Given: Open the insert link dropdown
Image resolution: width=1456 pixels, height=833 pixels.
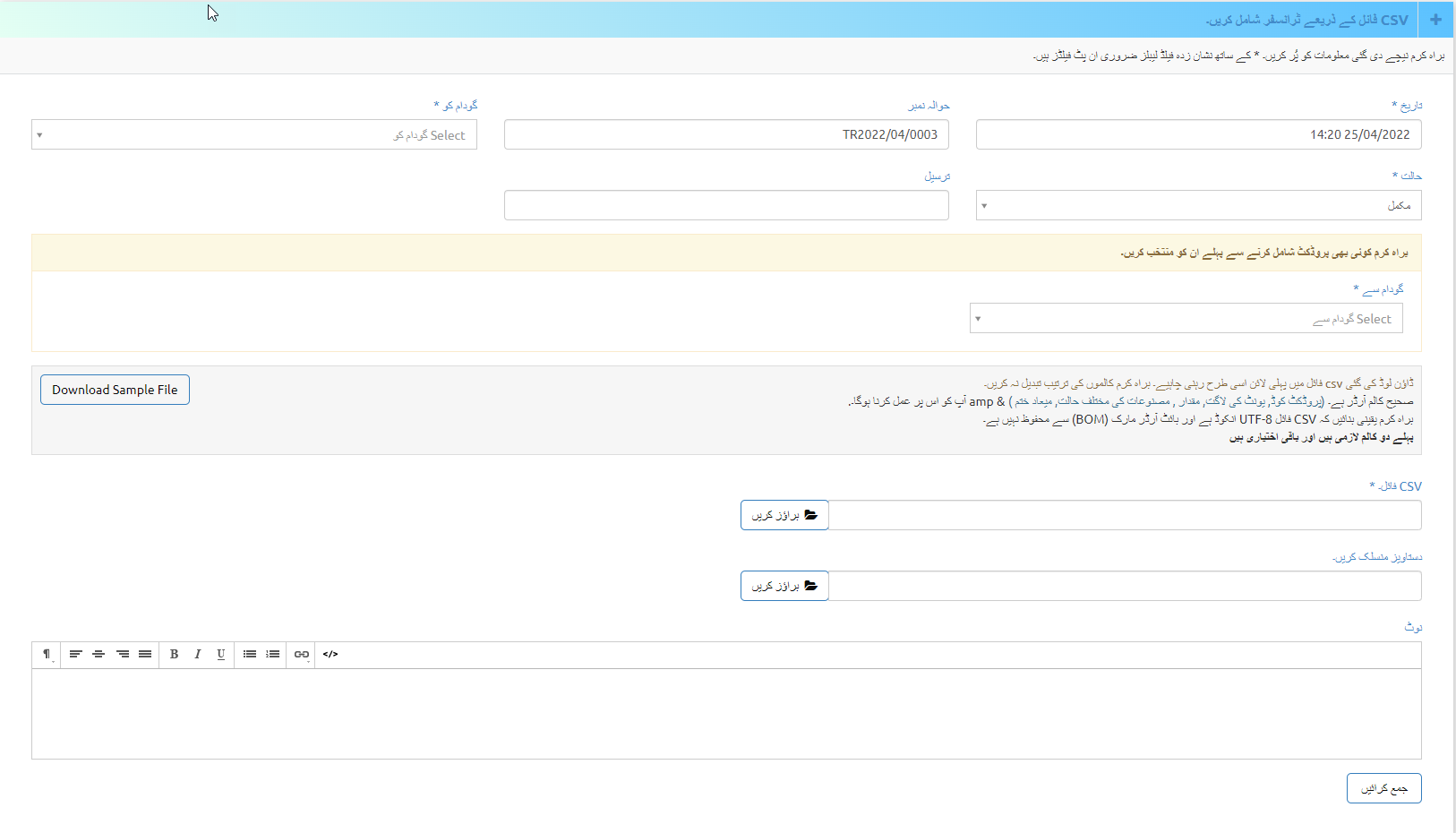Looking at the screenshot, I should (302, 655).
